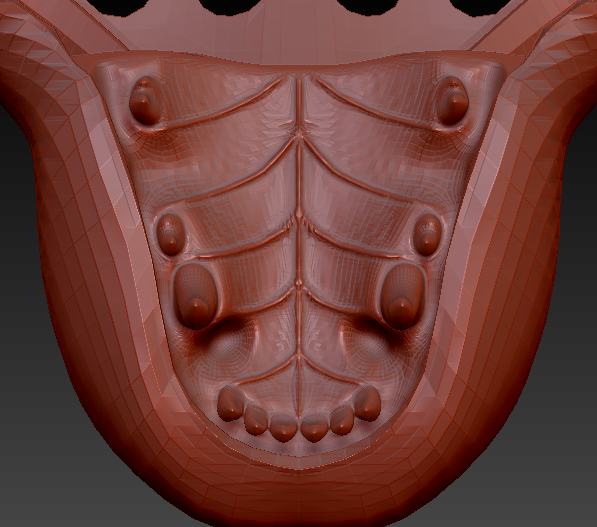Select the small middle-right nub on the plate
This screenshot has width=597, height=527.
(x=428, y=234)
